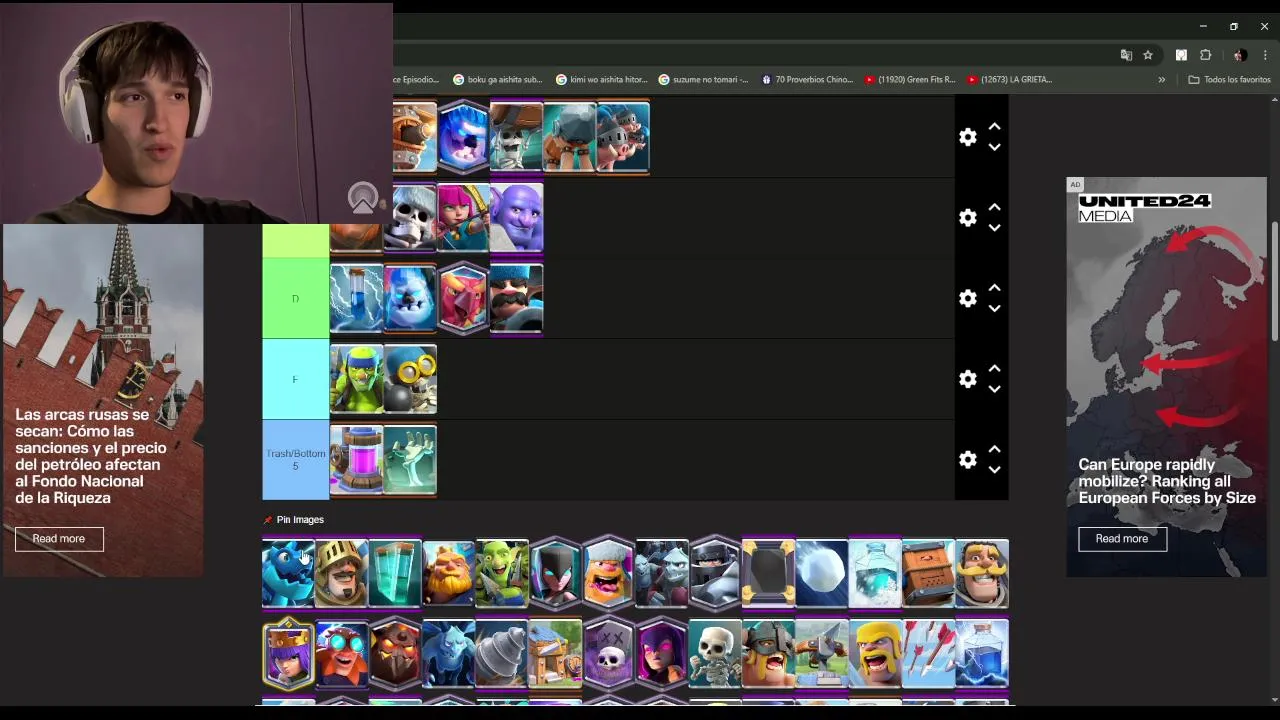
Task: Select the Goblin Drill card
Action: point(502,653)
